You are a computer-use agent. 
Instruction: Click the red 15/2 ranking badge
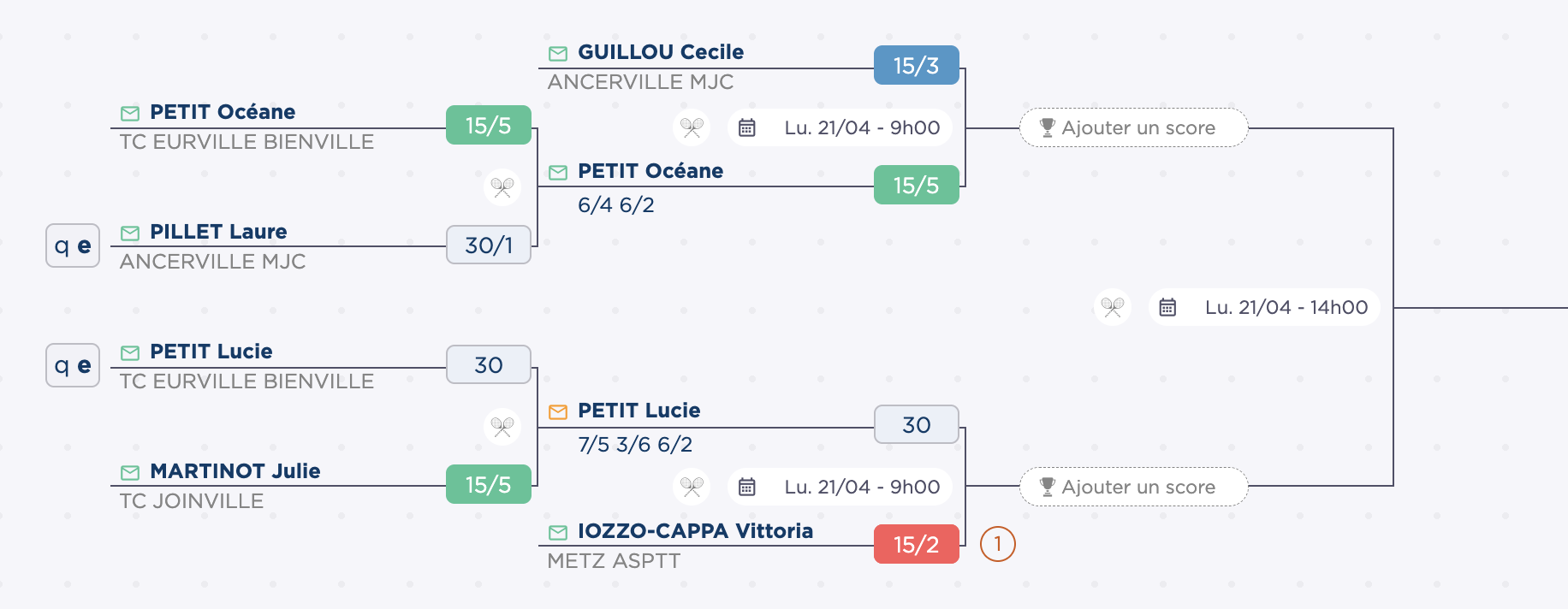916,544
